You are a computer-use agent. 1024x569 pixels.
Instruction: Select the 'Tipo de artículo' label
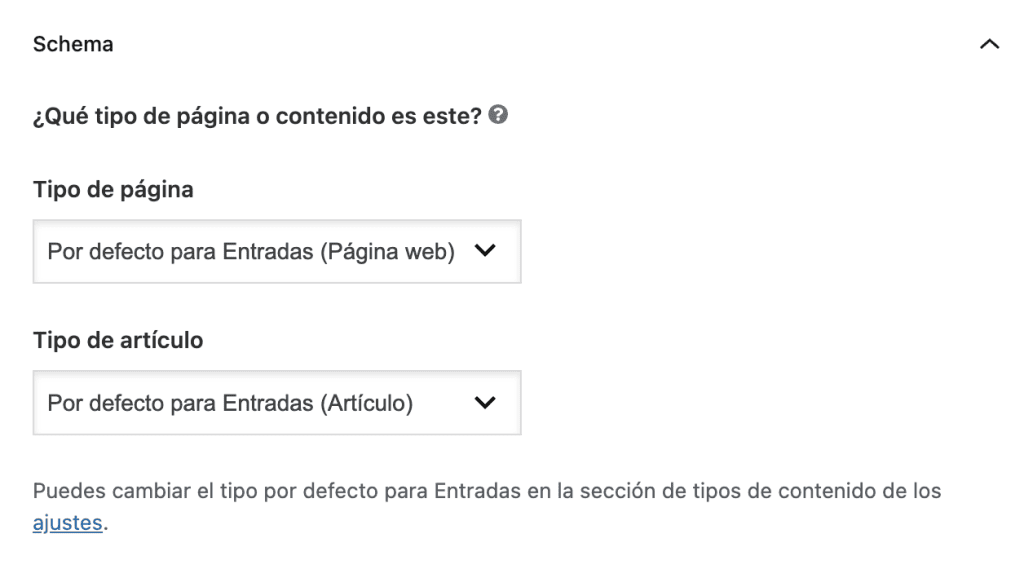coord(118,340)
